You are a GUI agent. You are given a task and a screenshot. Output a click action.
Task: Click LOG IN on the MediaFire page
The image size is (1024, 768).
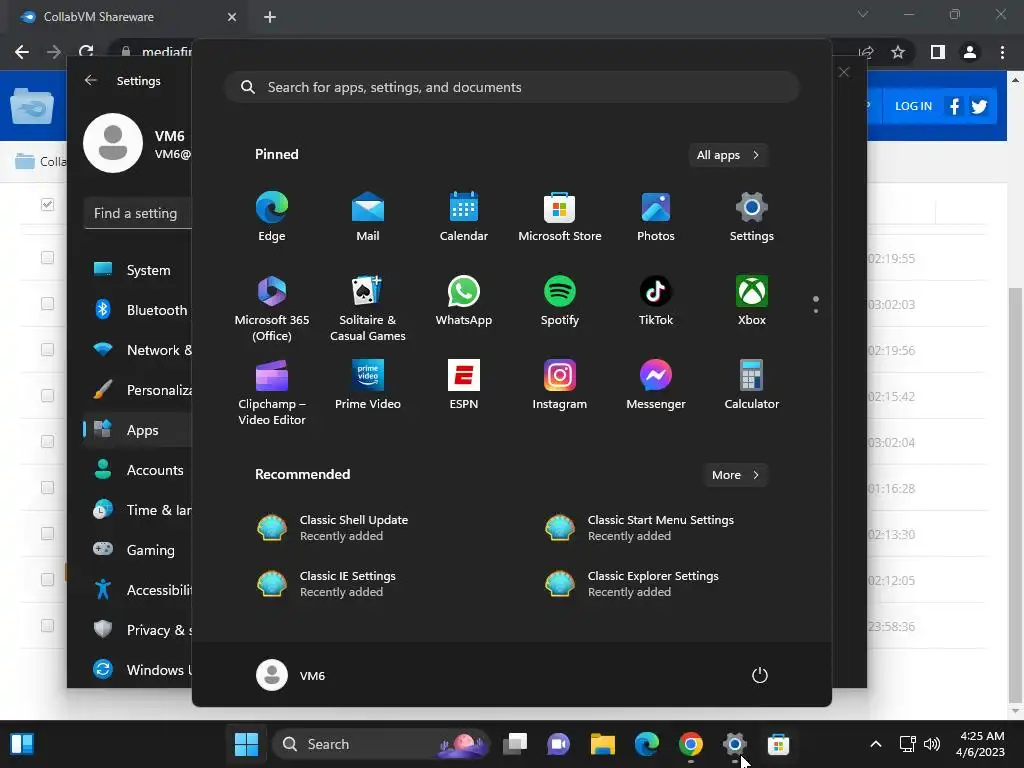913,106
